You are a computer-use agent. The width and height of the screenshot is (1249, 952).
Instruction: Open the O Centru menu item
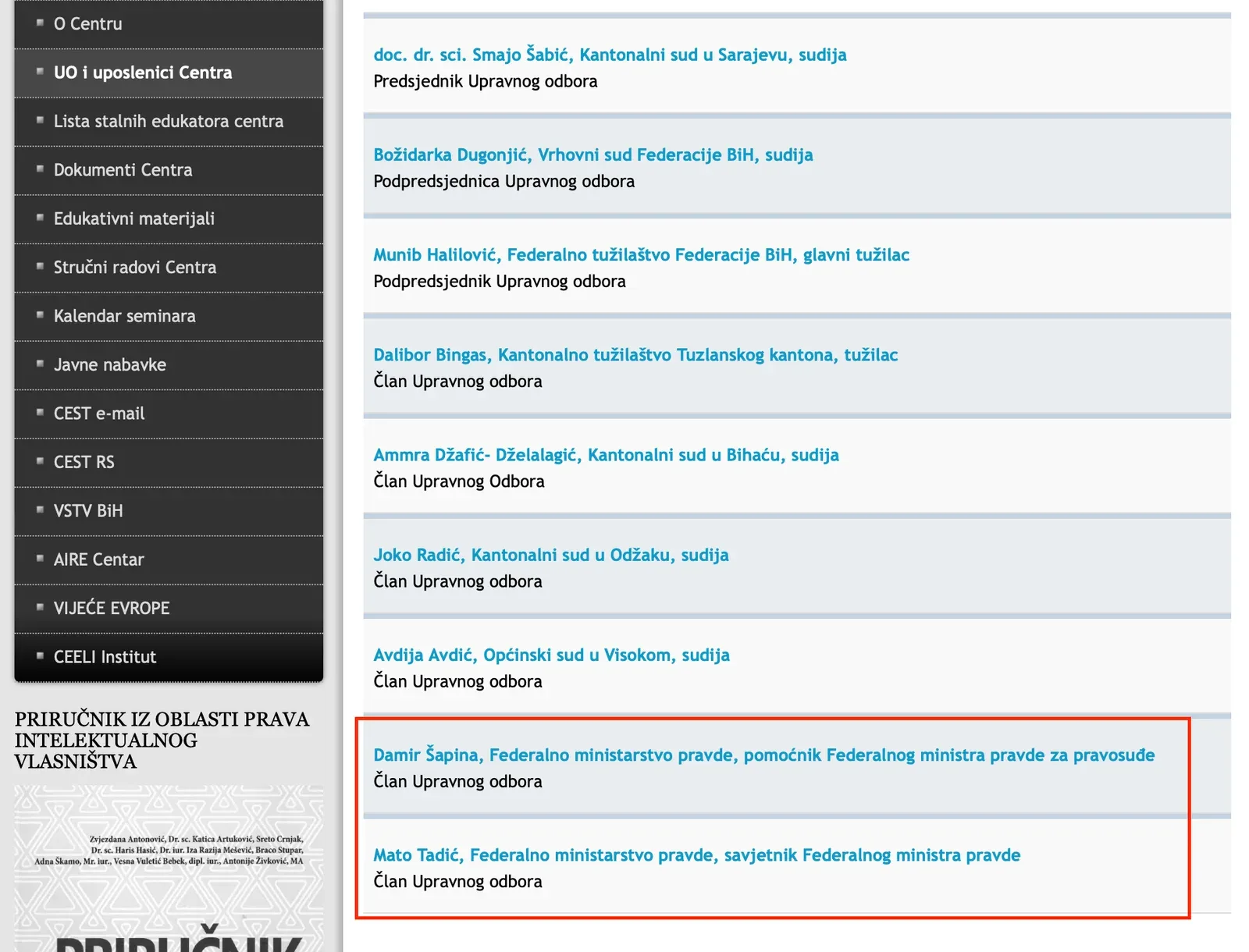click(x=87, y=24)
